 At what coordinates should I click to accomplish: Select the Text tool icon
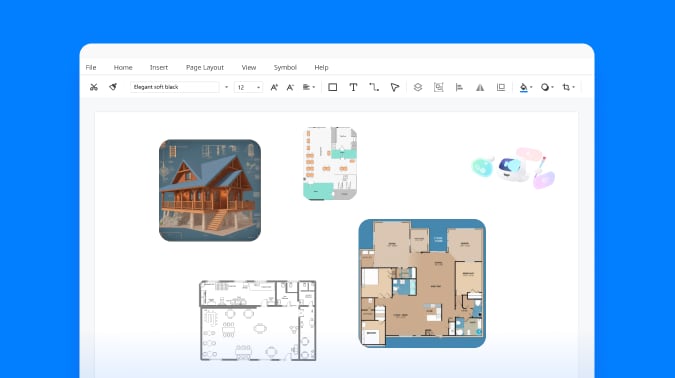[x=353, y=87]
